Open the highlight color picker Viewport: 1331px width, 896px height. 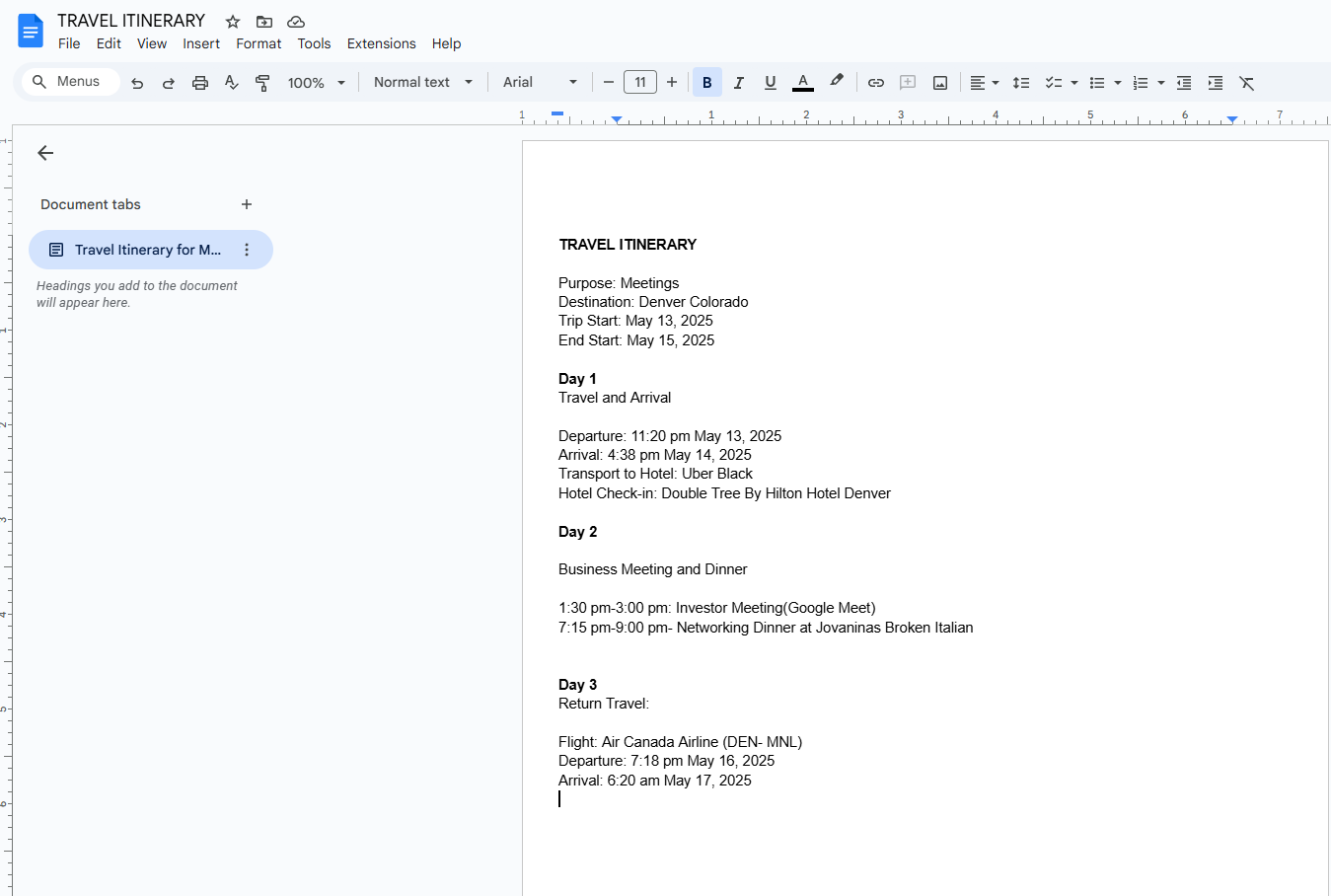pyautogui.click(x=837, y=82)
